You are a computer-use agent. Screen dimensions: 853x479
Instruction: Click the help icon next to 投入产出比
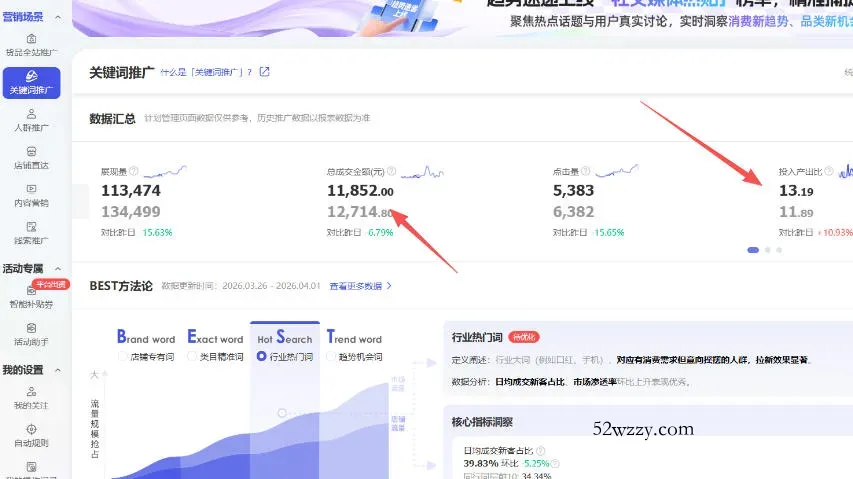(829, 171)
